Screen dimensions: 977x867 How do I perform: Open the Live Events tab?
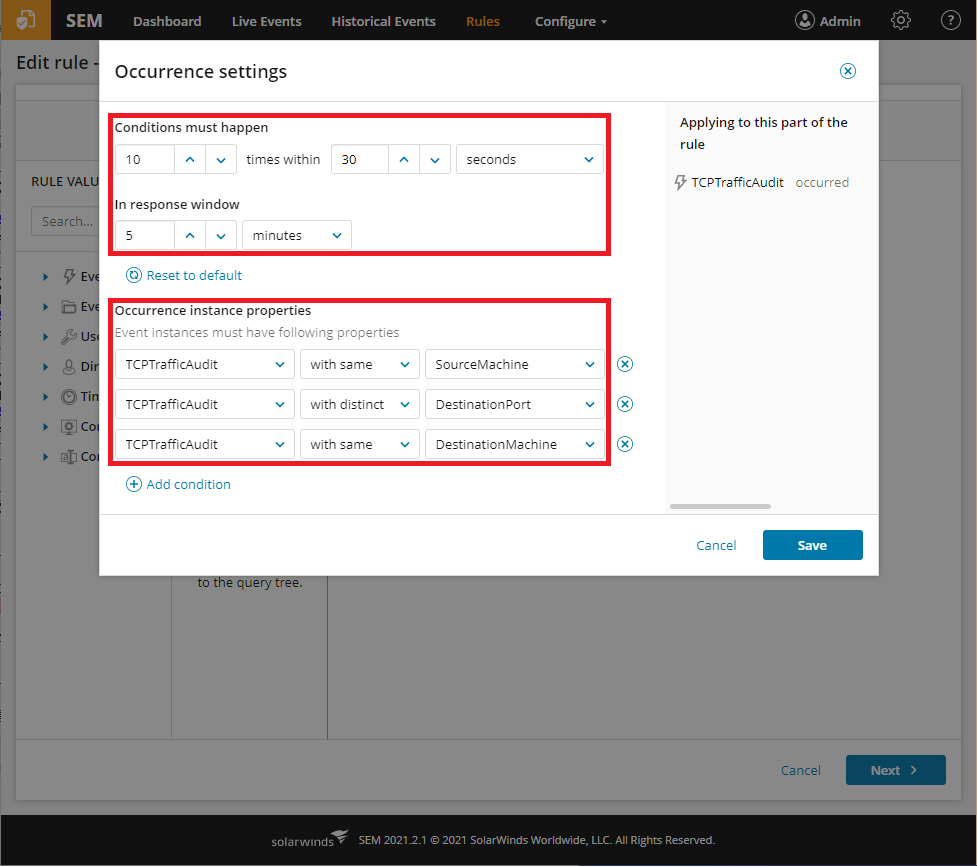pos(267,21)
